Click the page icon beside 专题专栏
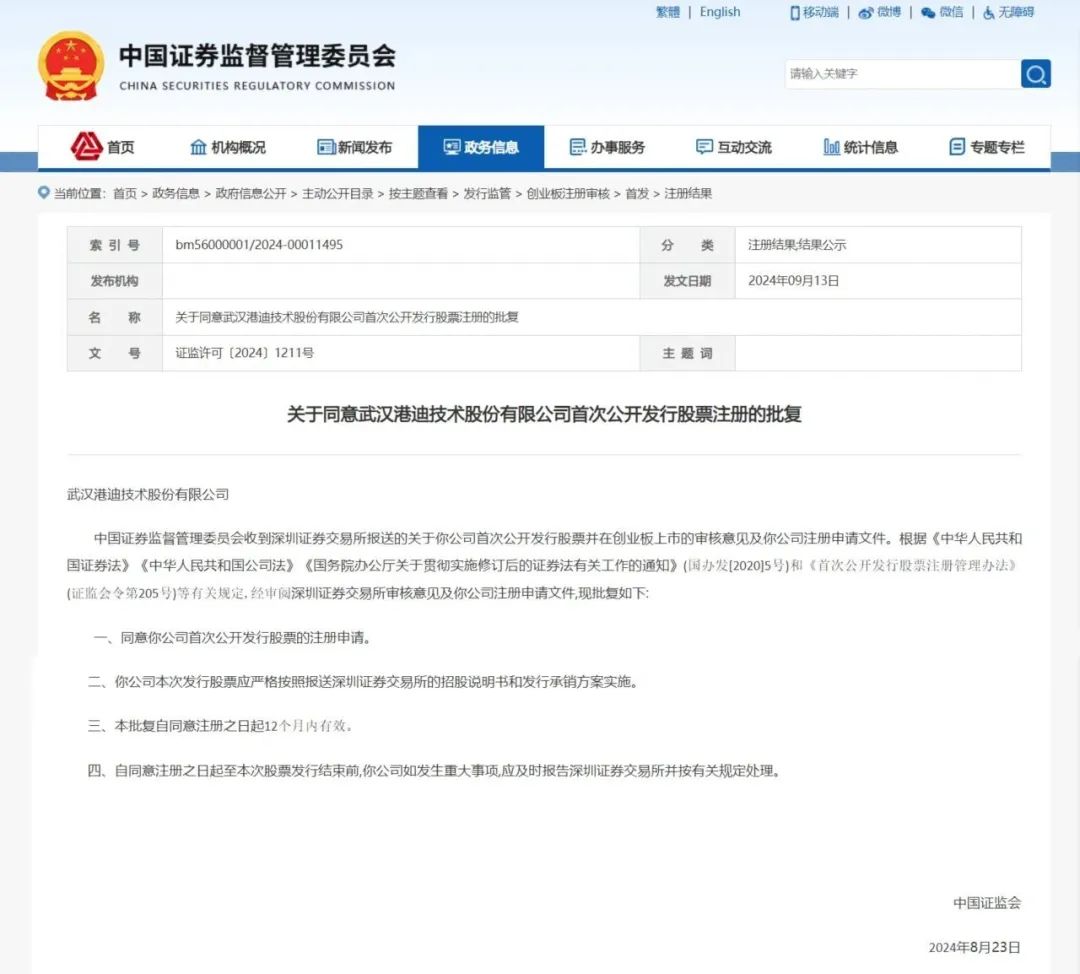 point(957,147)
